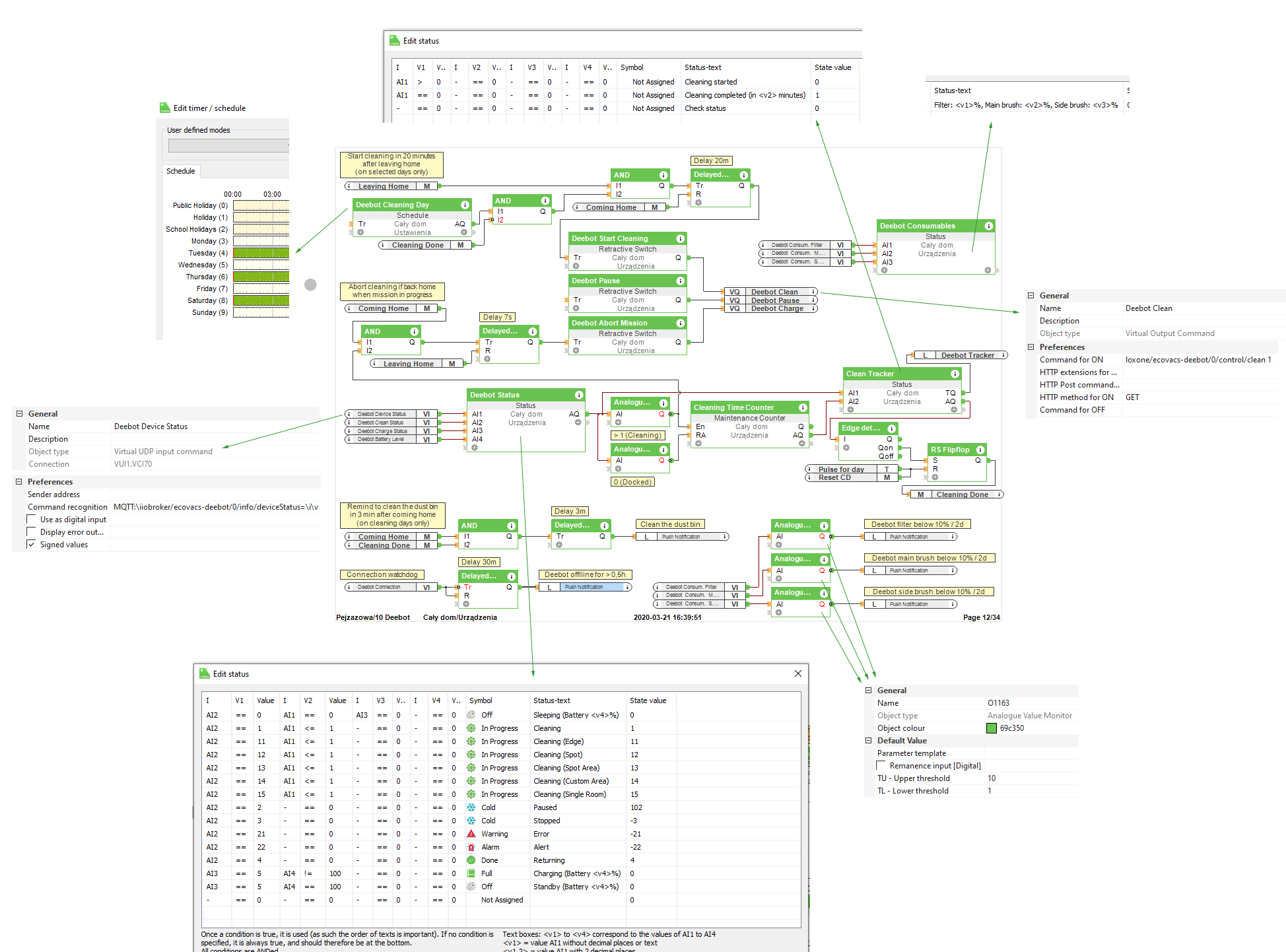Click info icon on Cleaning Time Counter block
Viewport: 1286px width, 952px height.
(803, 407)
